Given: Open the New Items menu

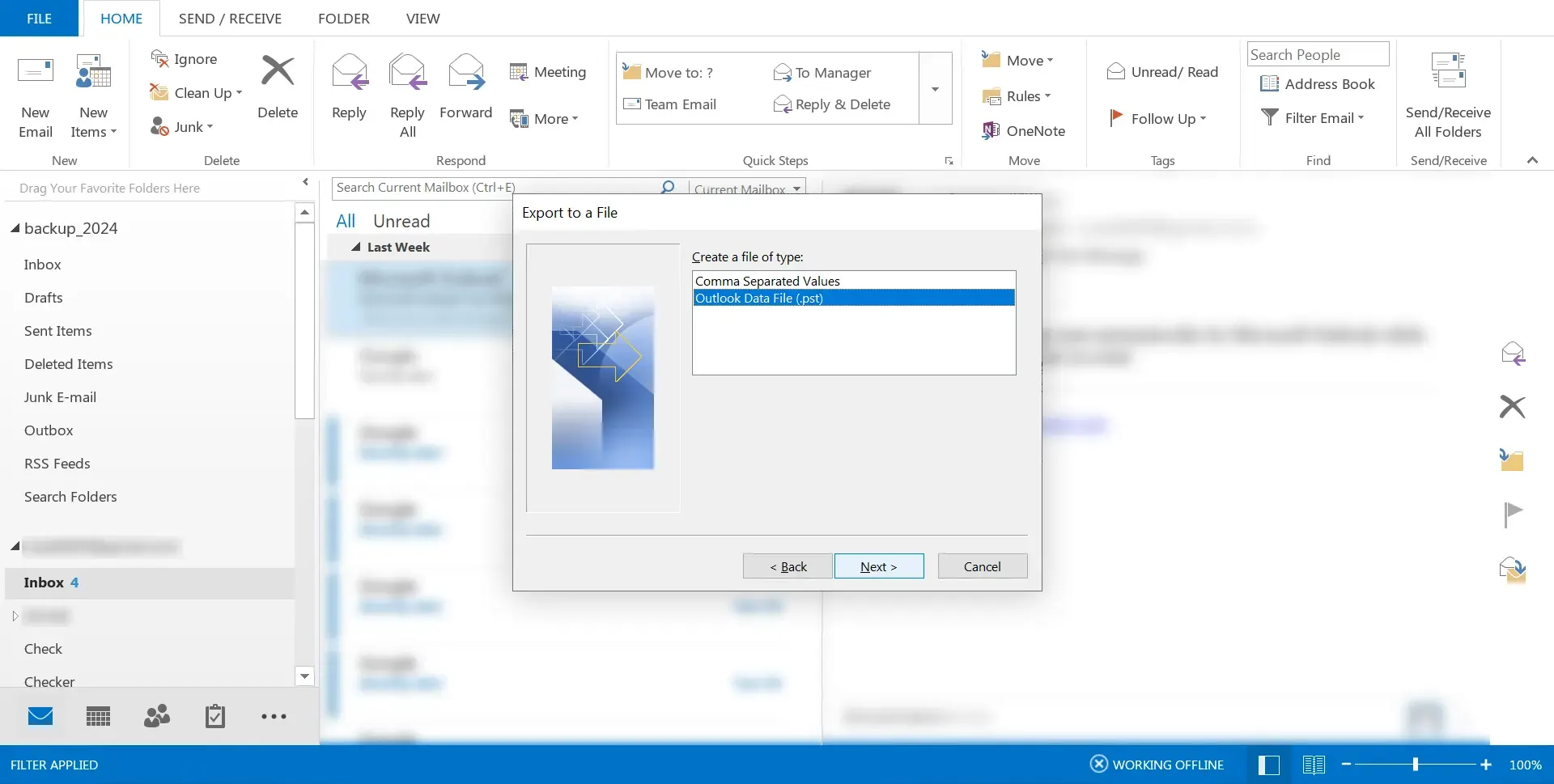Looking at the screenshot, I should 93,97.
